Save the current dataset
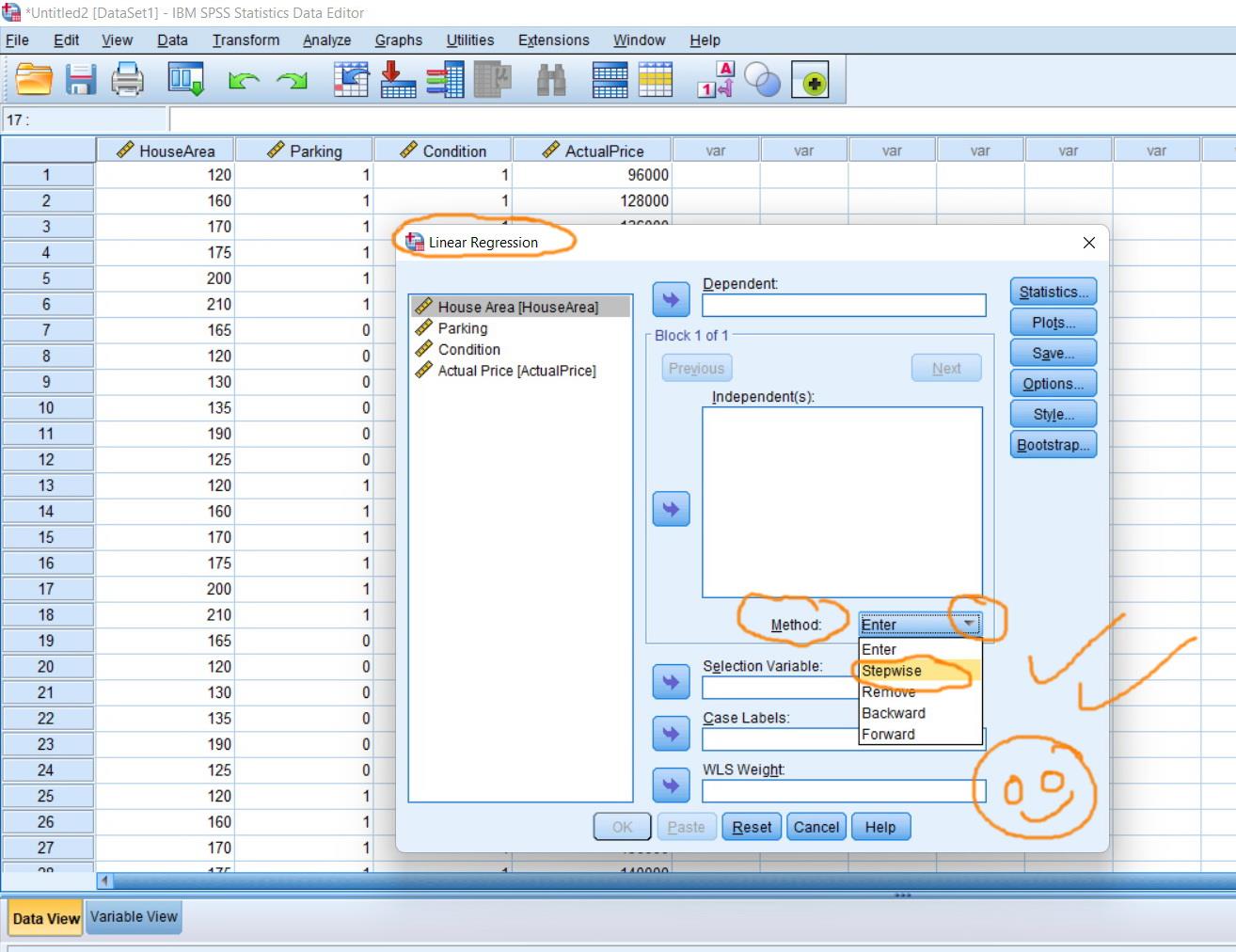The height and width of the screenshot is (952, 1236). pos(81,80)
